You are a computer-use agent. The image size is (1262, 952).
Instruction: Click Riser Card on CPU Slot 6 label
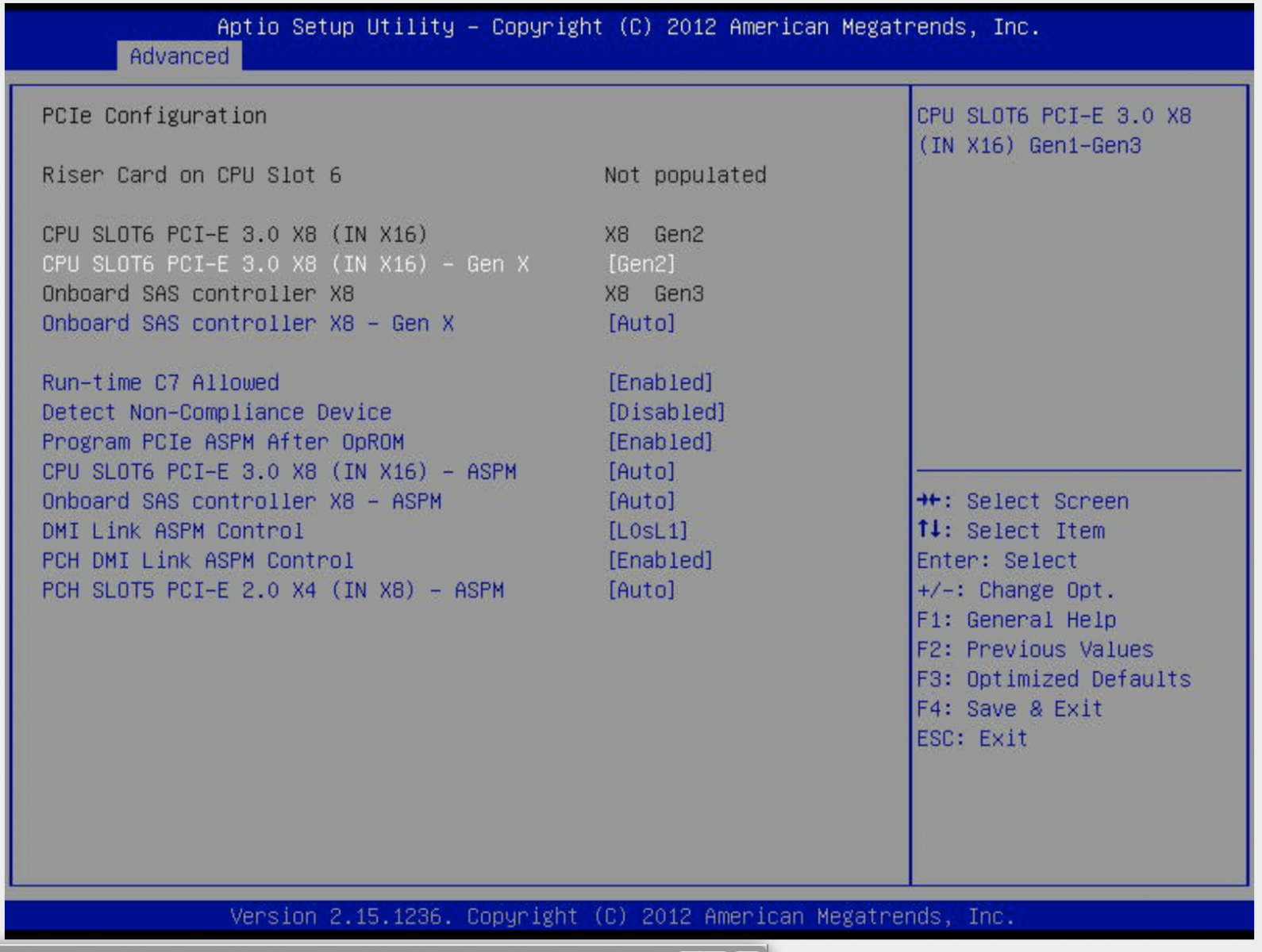click(191, 175)
